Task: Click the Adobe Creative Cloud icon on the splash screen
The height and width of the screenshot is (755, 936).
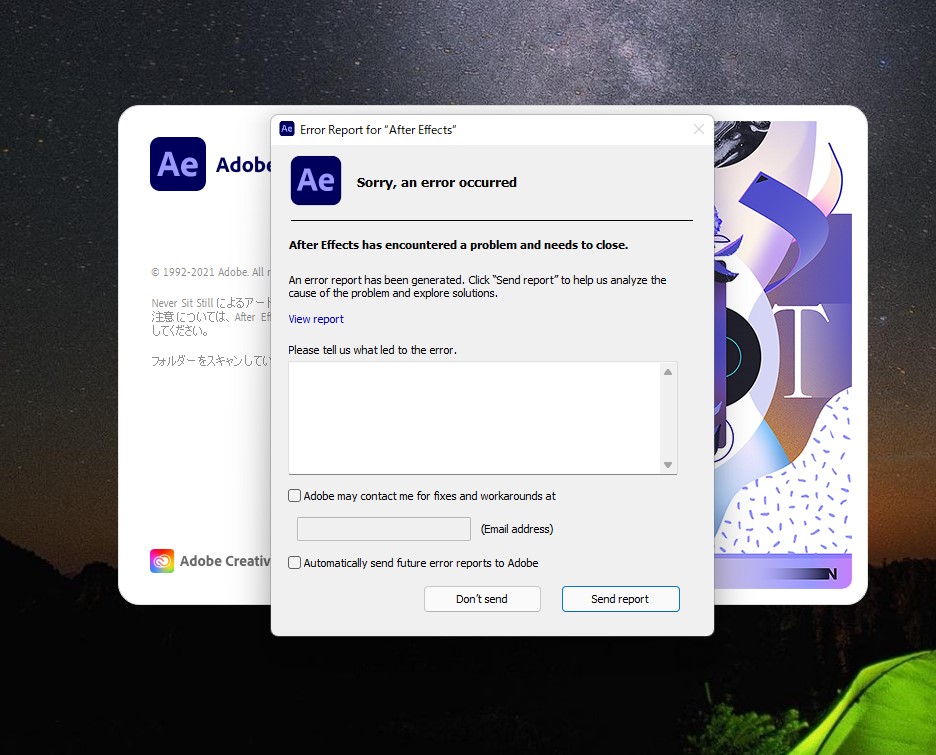Action: [x=162, y=560]
